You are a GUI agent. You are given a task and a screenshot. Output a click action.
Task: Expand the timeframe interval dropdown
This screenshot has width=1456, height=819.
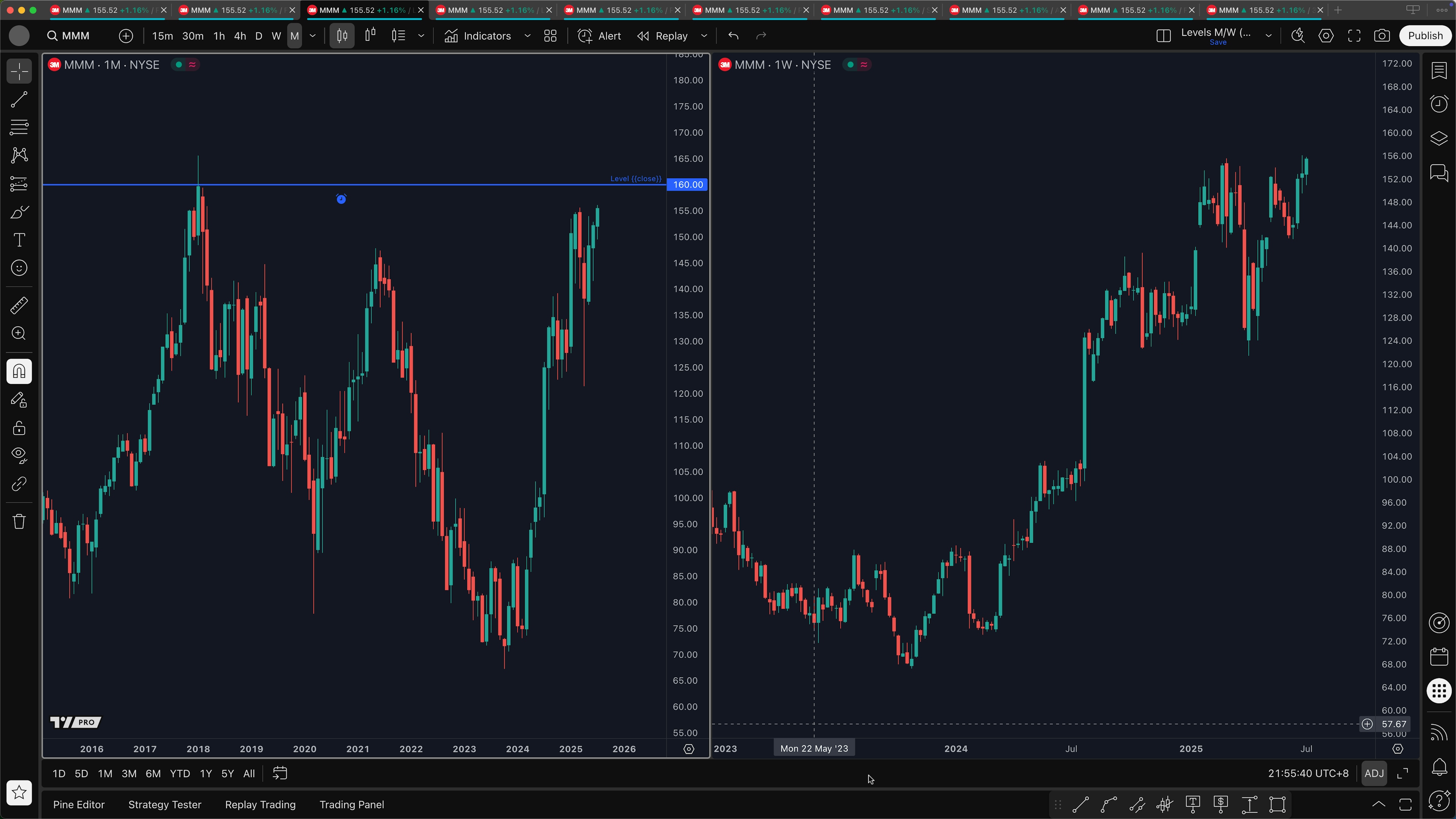tap(312, 36)
